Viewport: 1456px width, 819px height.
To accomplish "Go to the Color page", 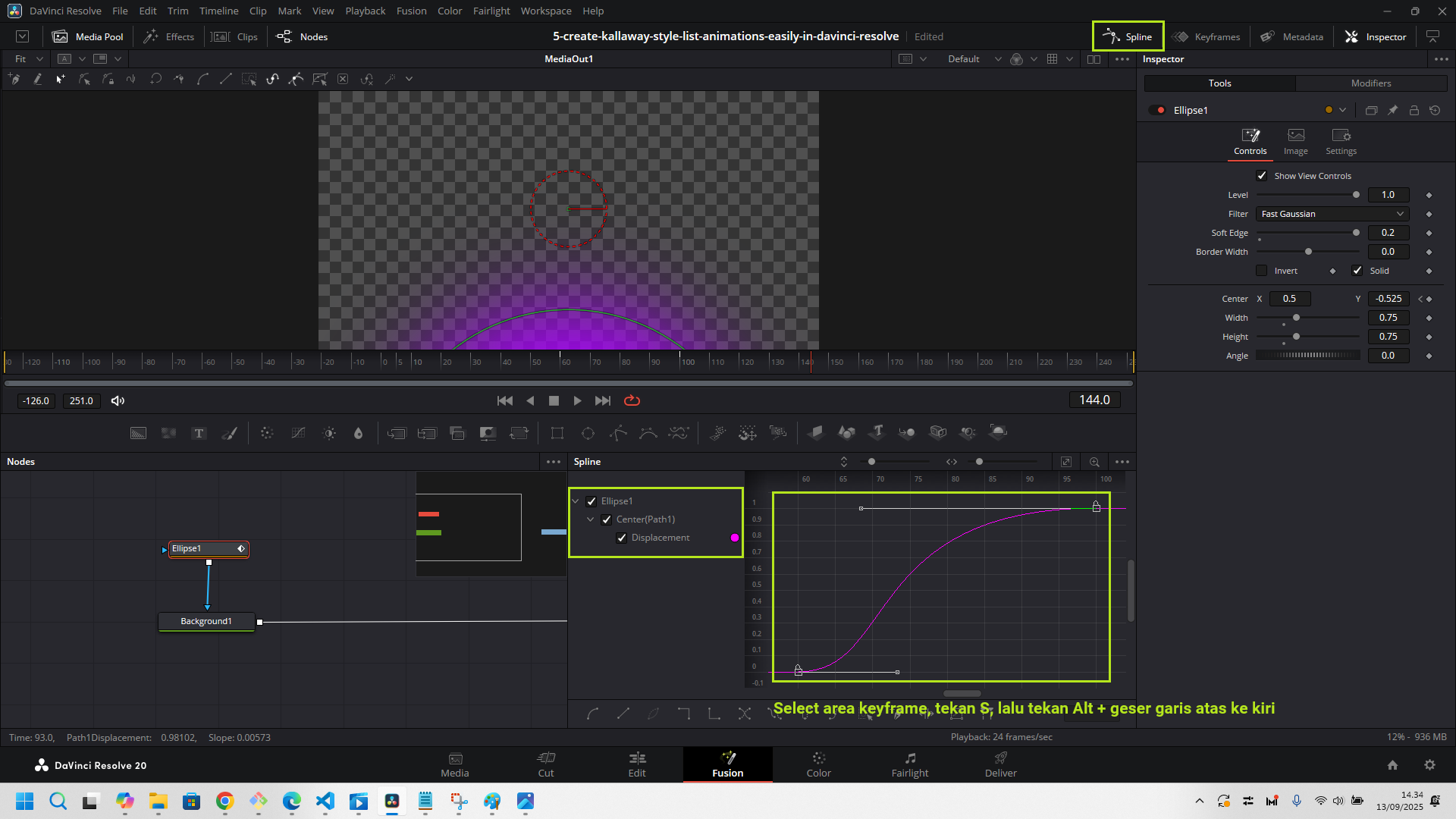I will (818, 764).
